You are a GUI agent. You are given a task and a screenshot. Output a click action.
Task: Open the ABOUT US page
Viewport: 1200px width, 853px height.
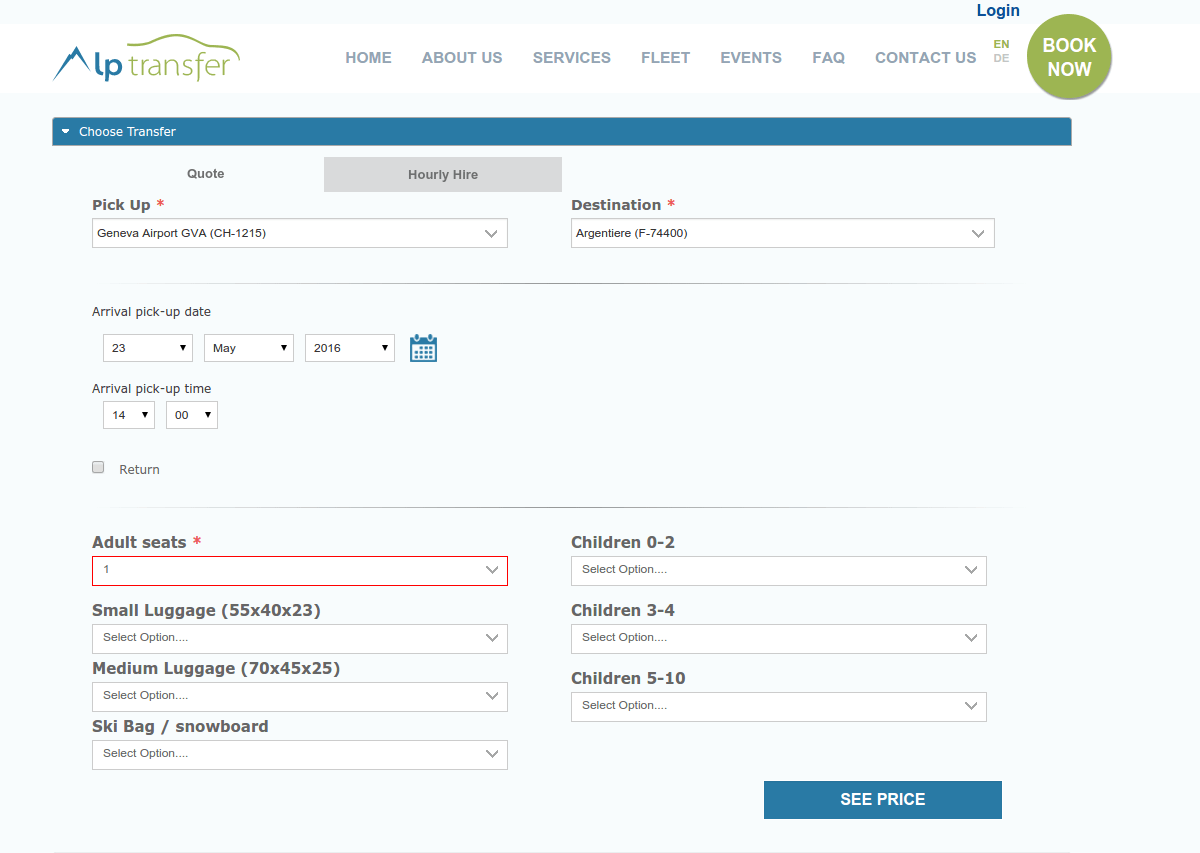(x=462, y=58)
